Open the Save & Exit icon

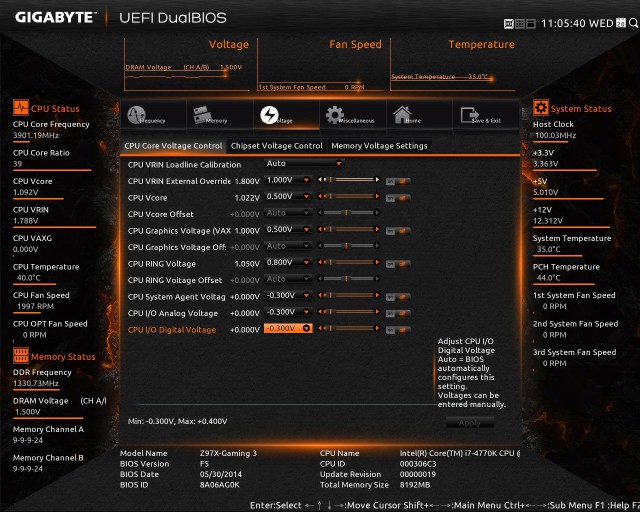(469, 115)
